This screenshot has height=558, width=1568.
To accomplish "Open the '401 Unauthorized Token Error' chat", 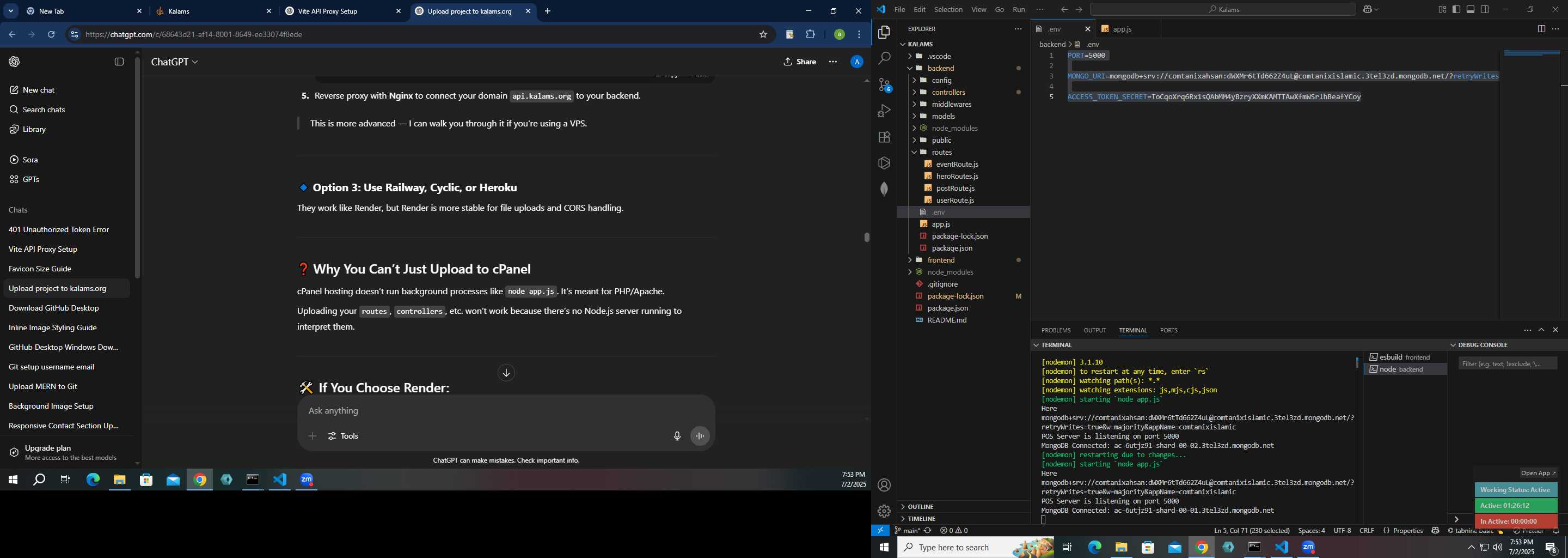I will coord(59,229).
